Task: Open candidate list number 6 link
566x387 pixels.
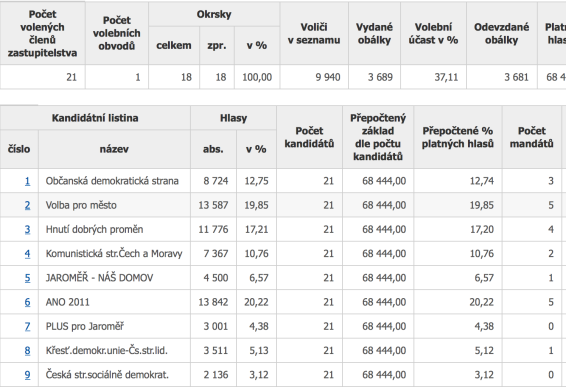Action: click(x=27, y=302)
